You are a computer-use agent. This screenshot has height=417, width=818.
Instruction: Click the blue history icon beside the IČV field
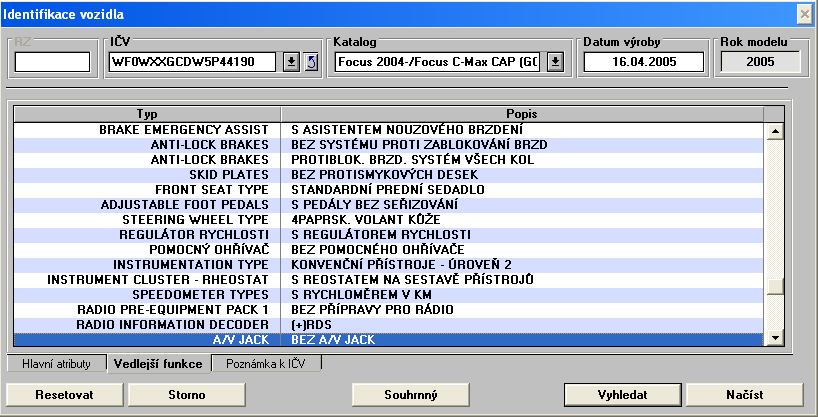[310, 62]
